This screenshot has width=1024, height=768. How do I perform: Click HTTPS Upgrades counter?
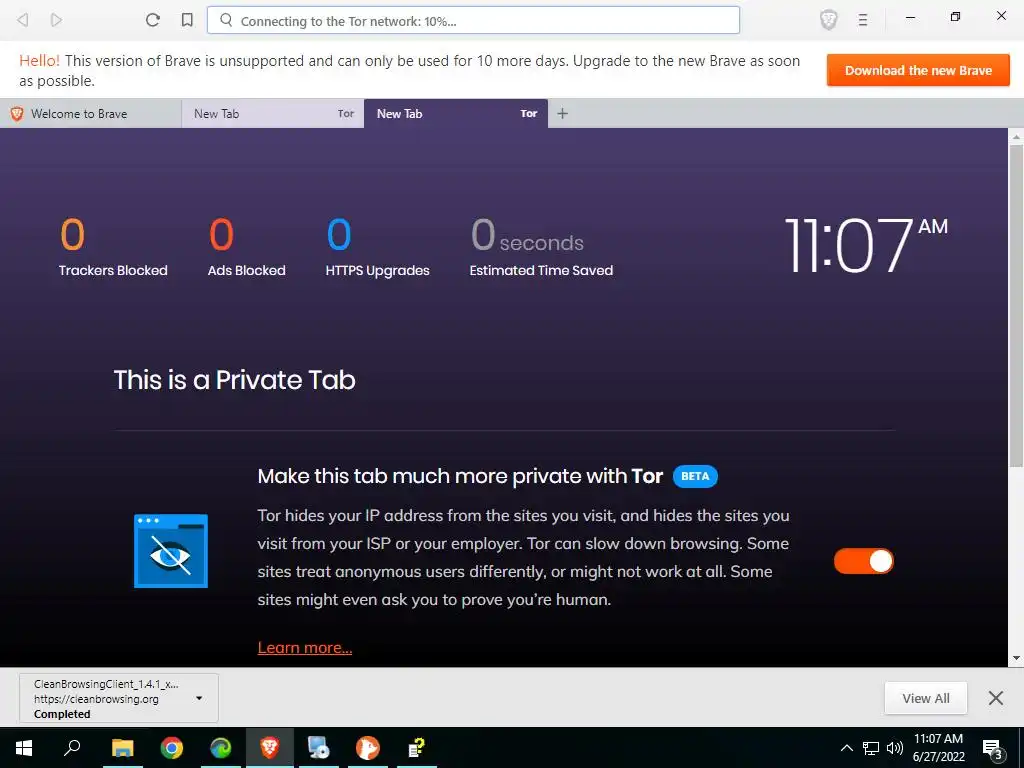377,248
